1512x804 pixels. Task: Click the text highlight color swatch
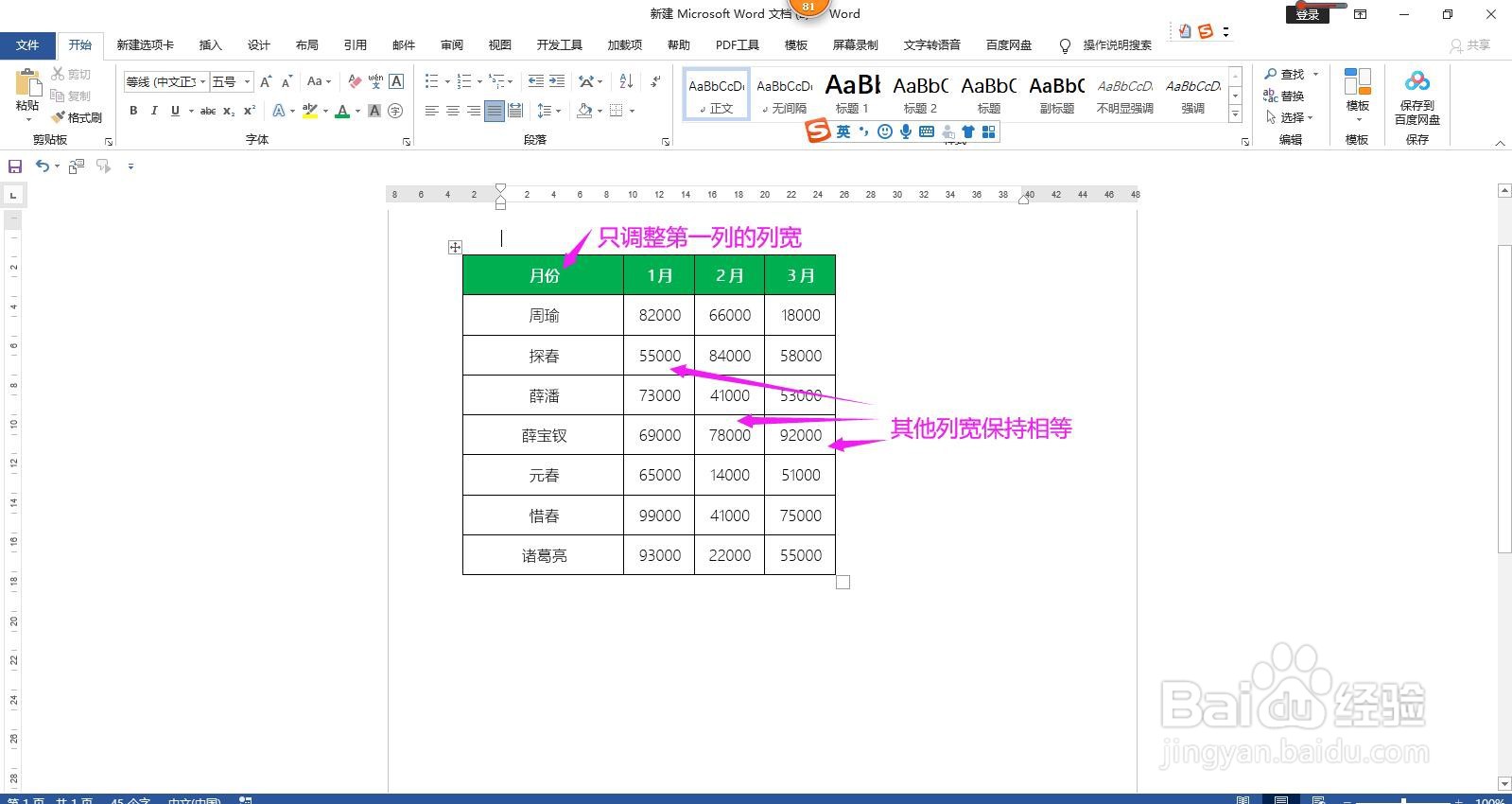pos(309,111)
